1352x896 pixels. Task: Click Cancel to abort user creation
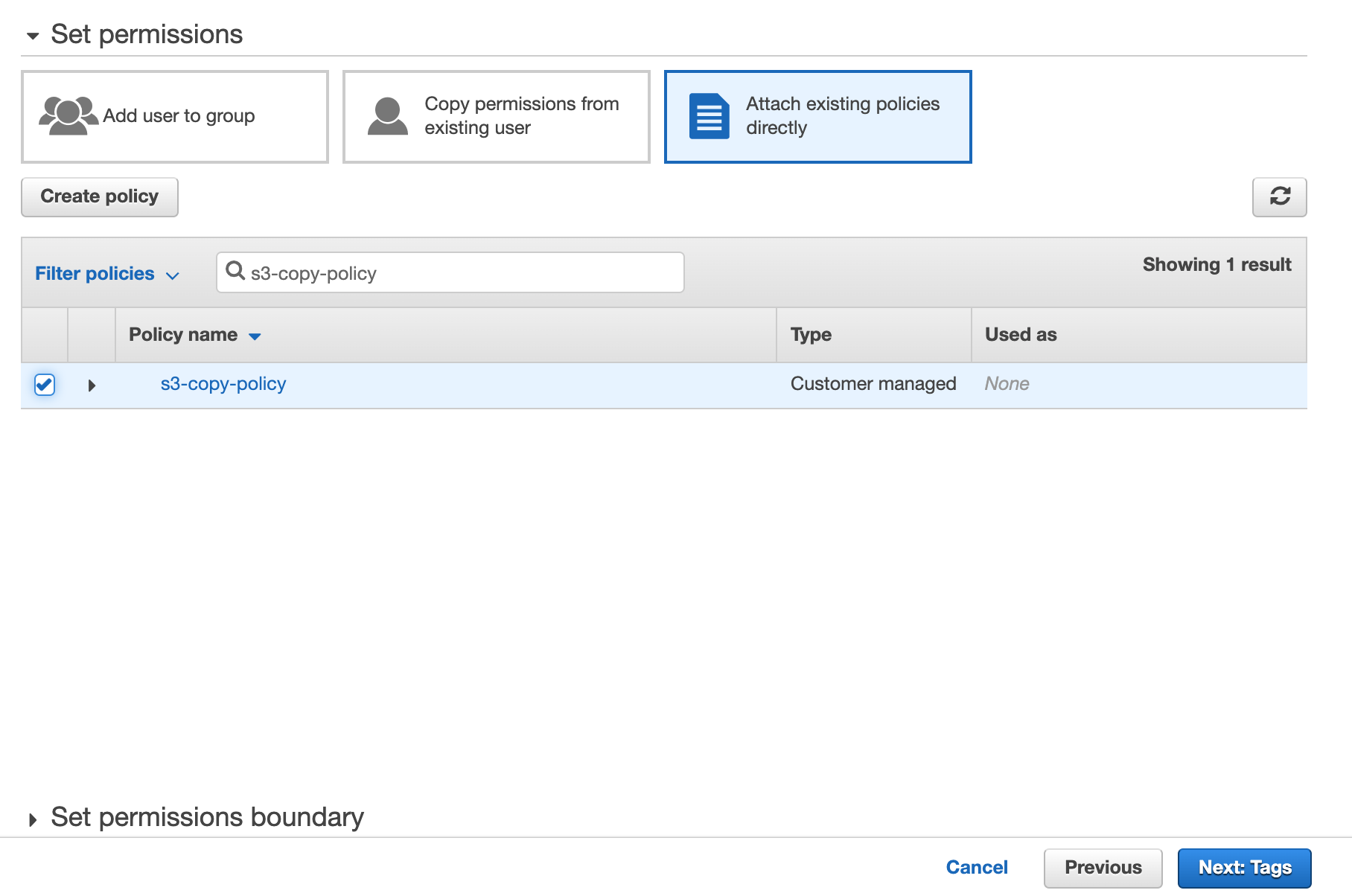point(976,868)
